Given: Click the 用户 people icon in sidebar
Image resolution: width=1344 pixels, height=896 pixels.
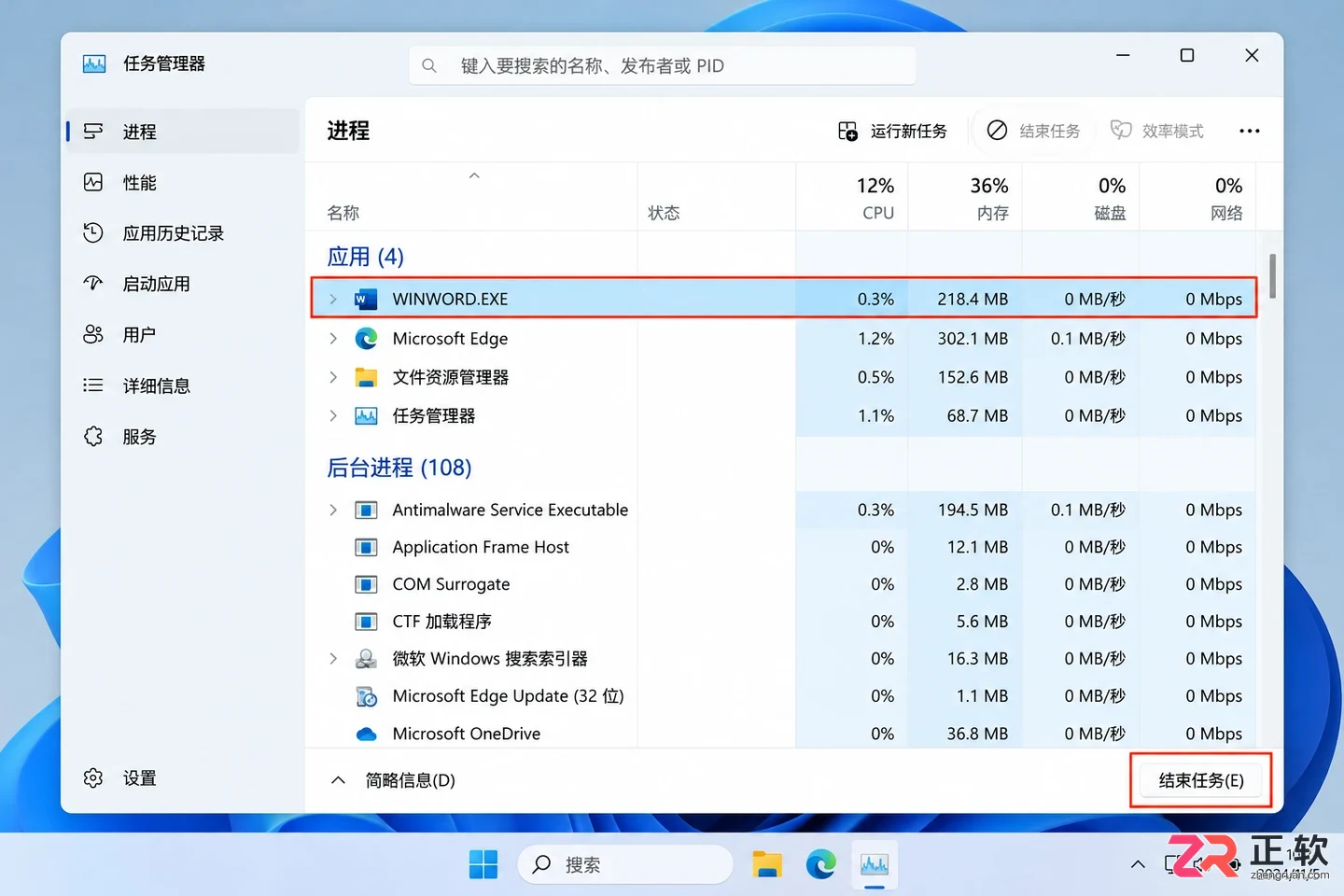Looking at the screenshot, I should 93,334.
